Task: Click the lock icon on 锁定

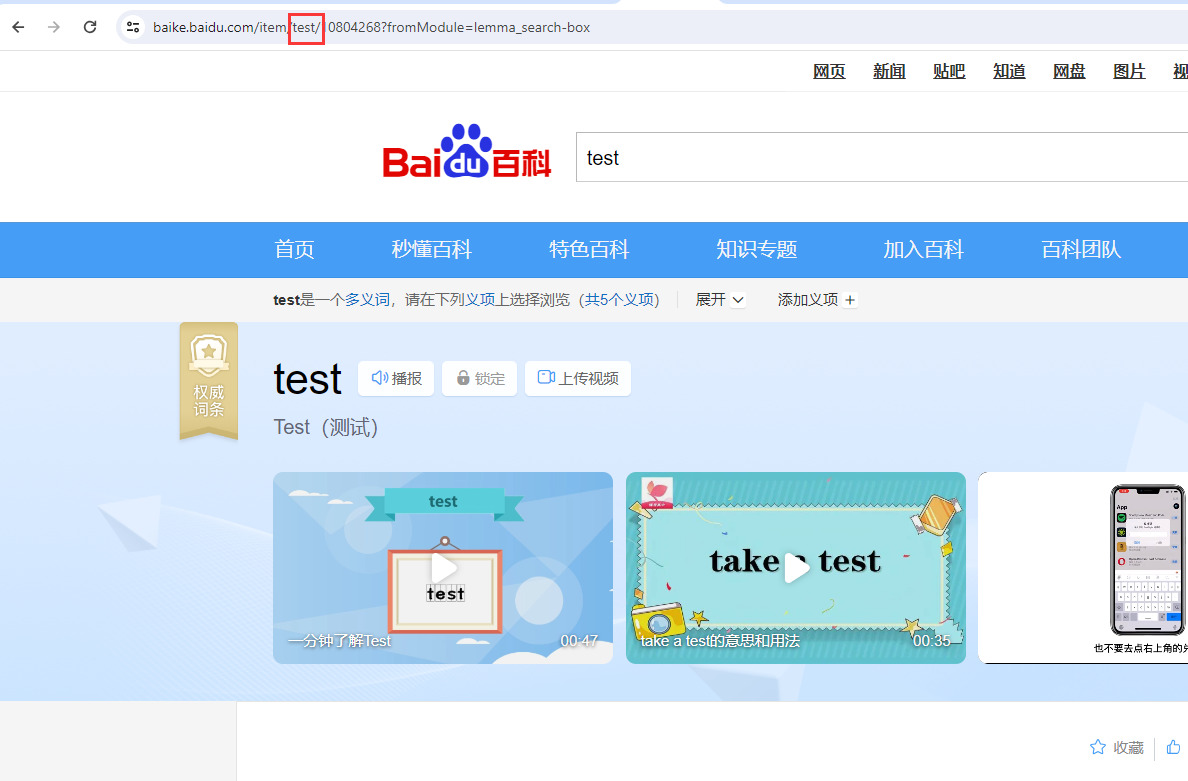Action: click(463, 378)
